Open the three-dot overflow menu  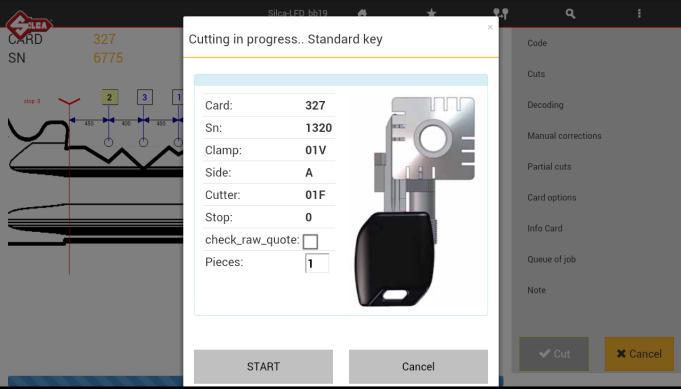tap(639, 13)
